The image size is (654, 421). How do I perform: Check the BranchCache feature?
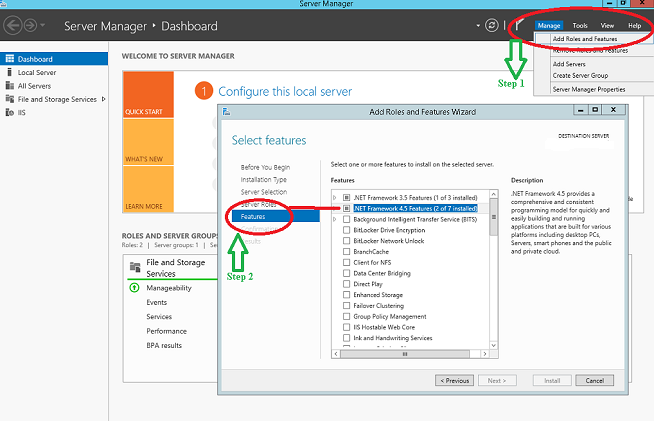pyautogui.click(x=346, y=252)
